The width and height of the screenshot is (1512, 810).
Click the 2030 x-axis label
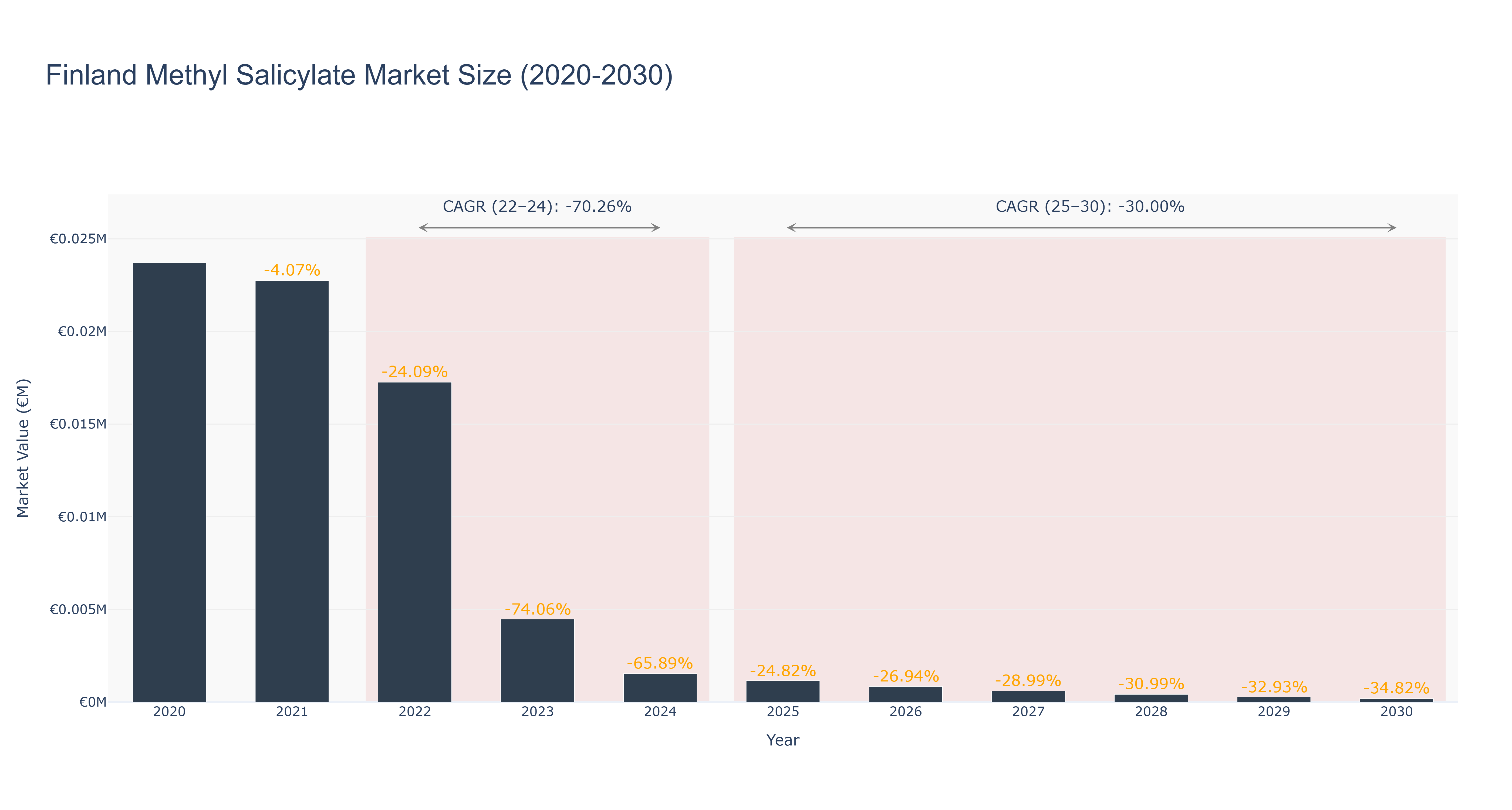coord(1396,712)
